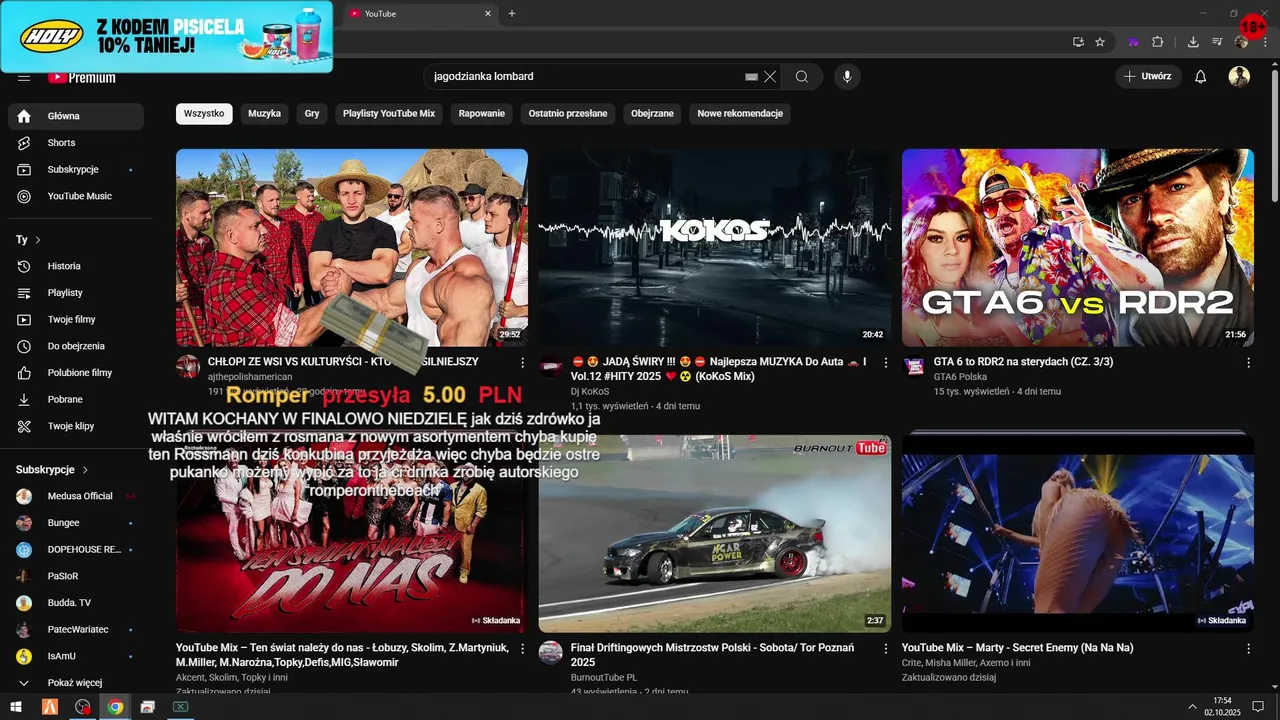The height and width of the screenshot is (720, 1280).
Task: Select the Obejrzane filter chip
Action: tap(652, 114)
